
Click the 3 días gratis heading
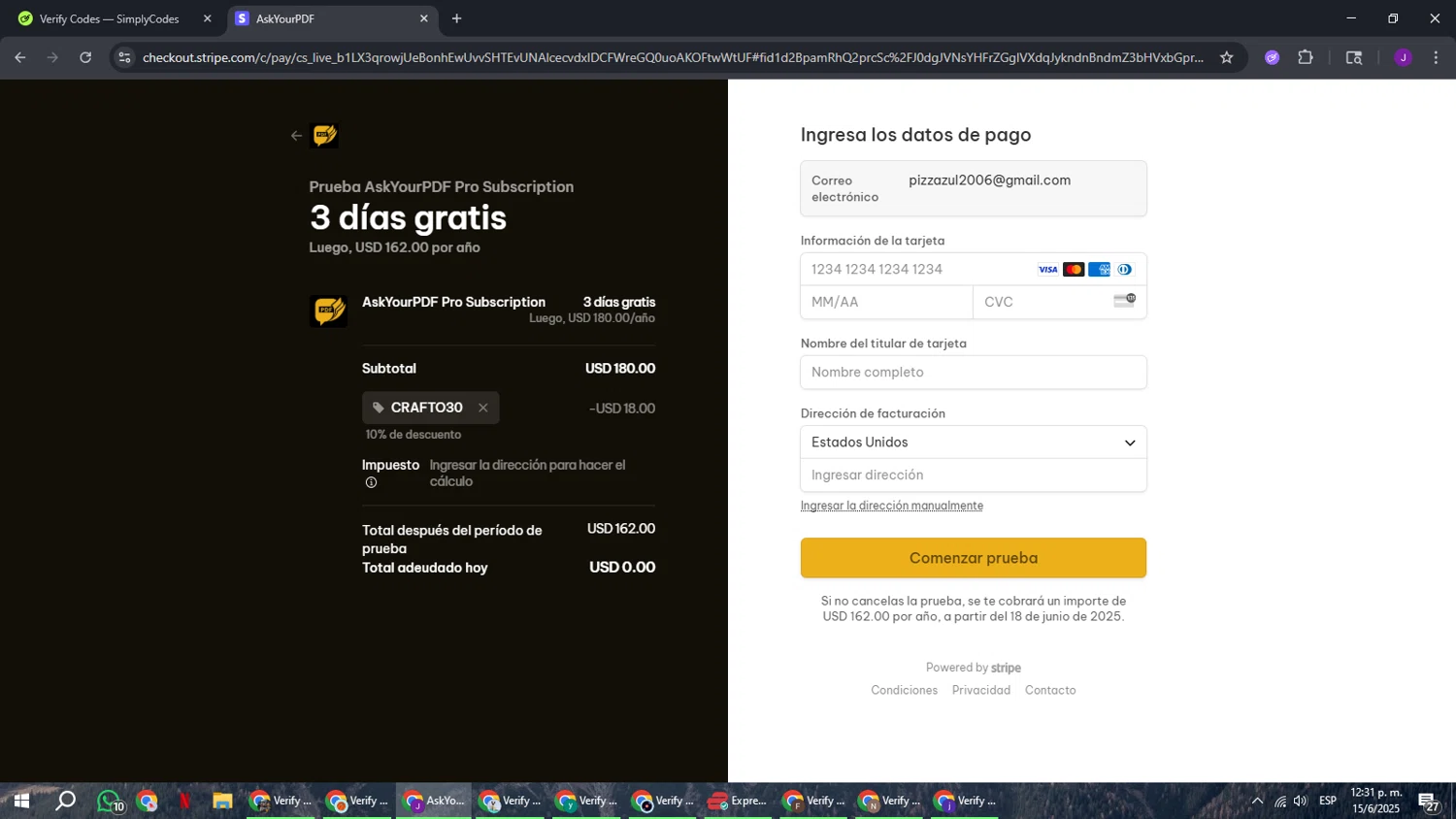click(x=408, y=217)
